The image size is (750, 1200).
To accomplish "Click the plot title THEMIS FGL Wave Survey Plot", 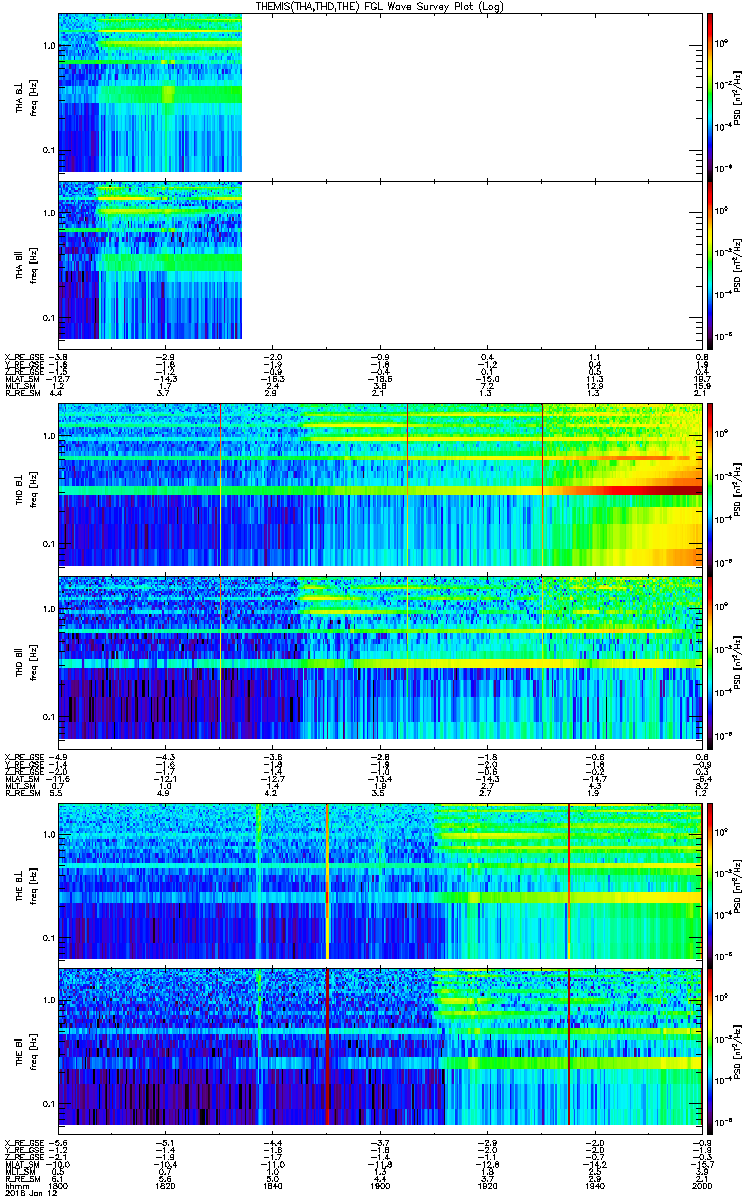I will pyautogui.click(x=381, y=6).
